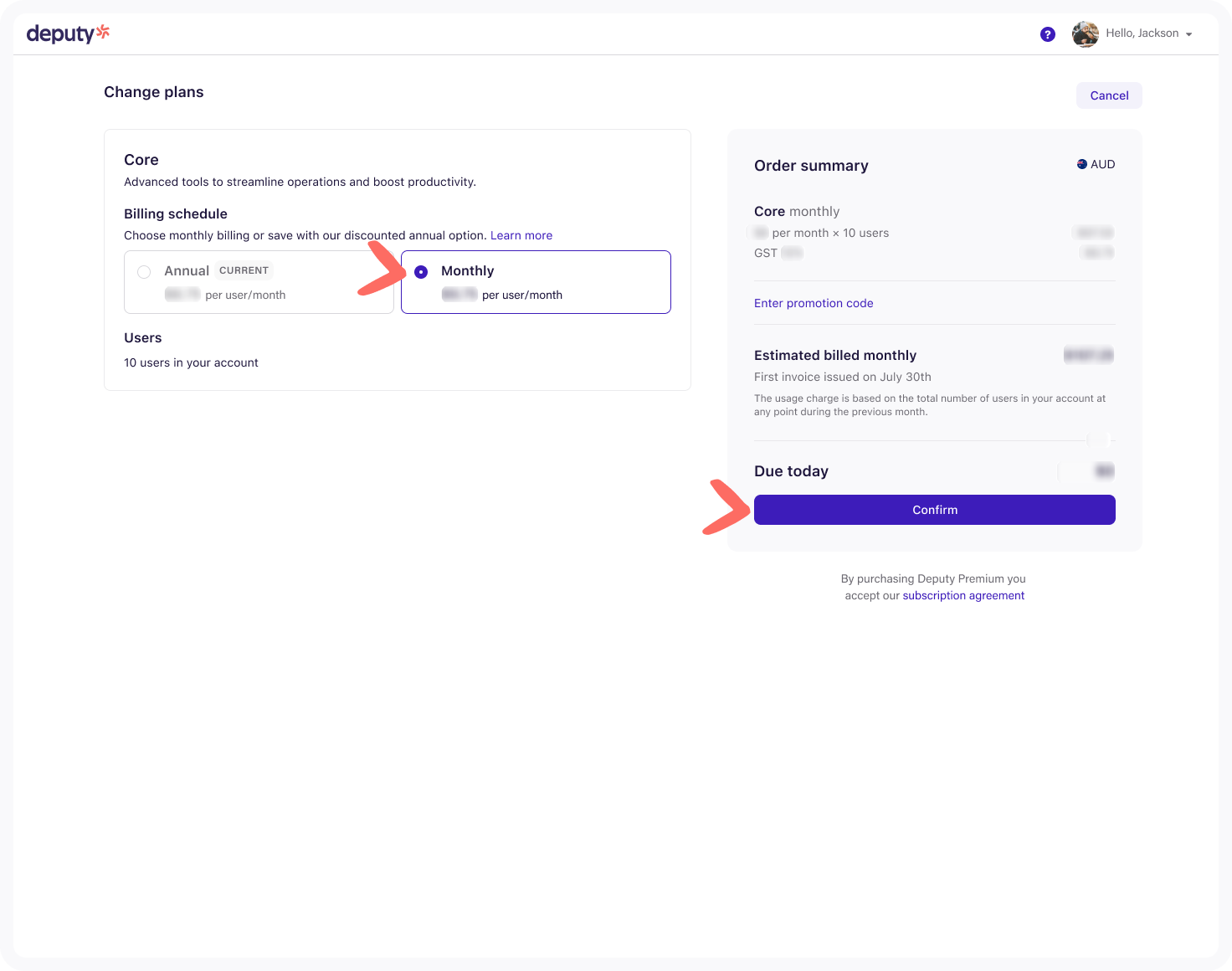Click the AUD currency label
The width and height of the screenshot is (1232, 971).
click(1102, 164)
